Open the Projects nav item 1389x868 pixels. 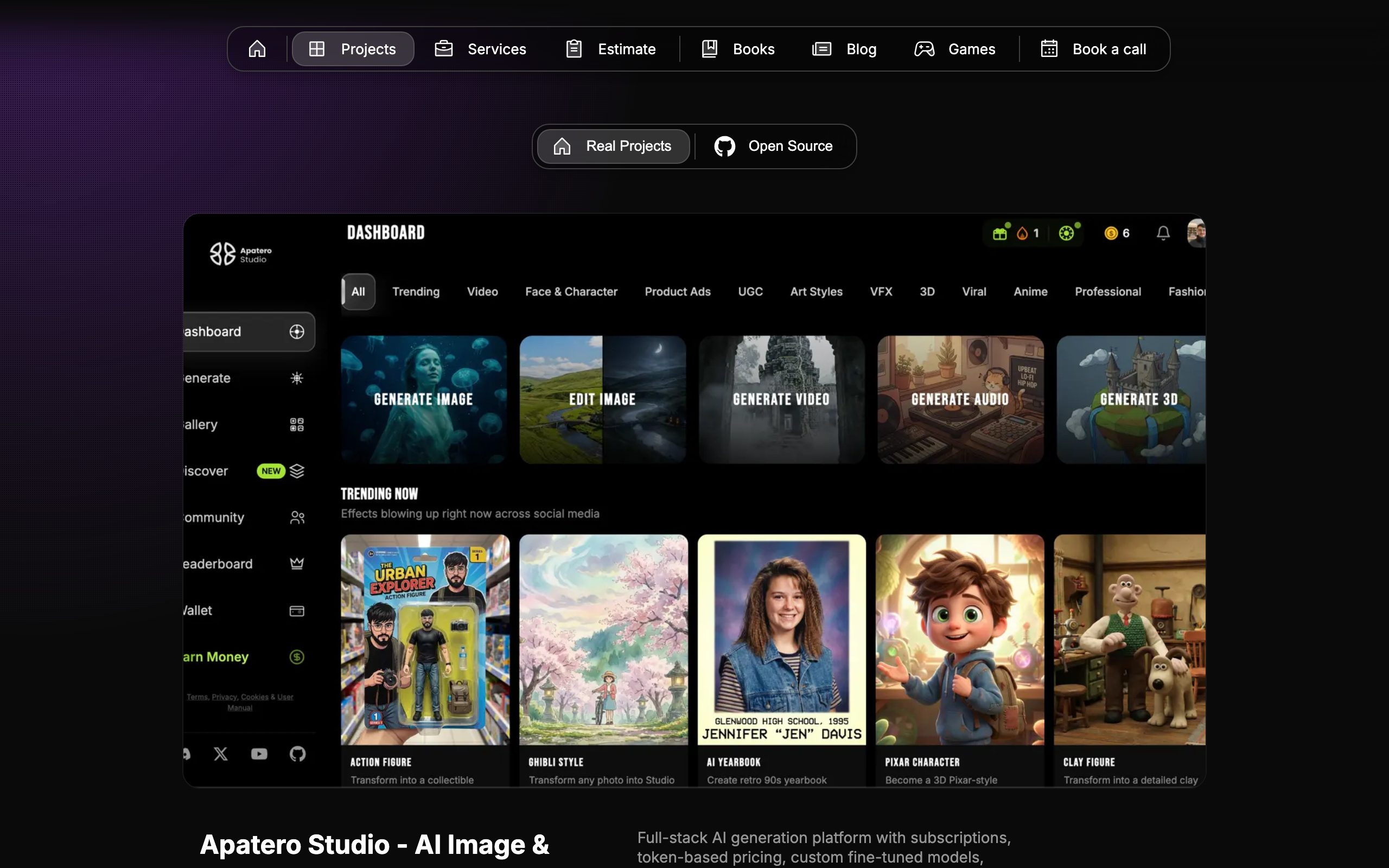(353, 49)
